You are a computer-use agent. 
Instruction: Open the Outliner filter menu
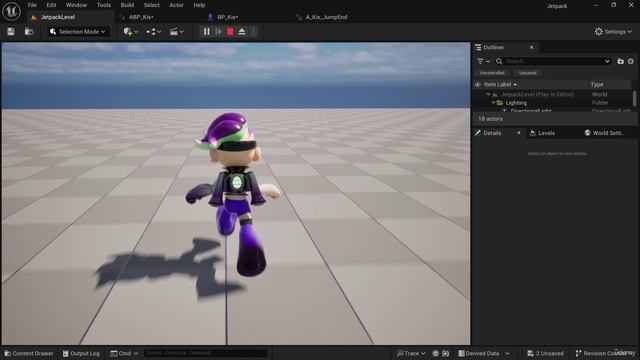pyautogui.click(x=483, y=61)
